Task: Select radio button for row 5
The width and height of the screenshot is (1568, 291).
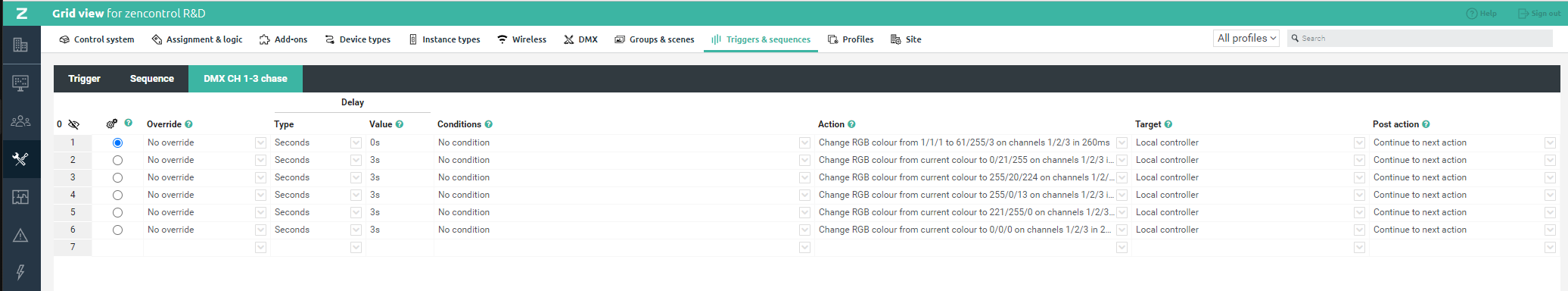Action: point(117,212)
